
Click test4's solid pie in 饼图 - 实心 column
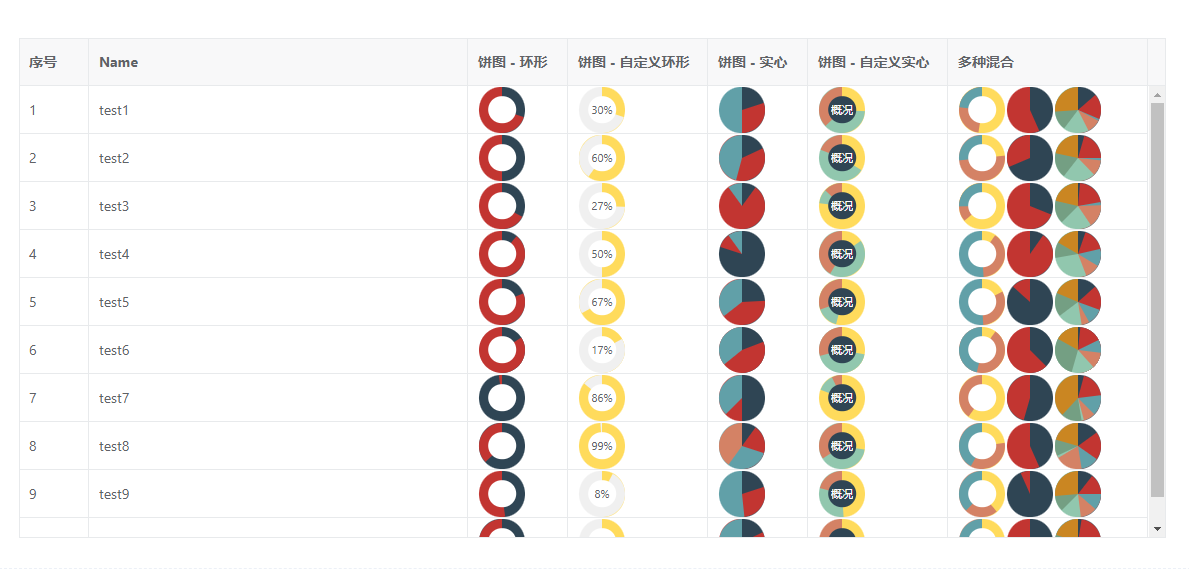click(x=742, y=254)
